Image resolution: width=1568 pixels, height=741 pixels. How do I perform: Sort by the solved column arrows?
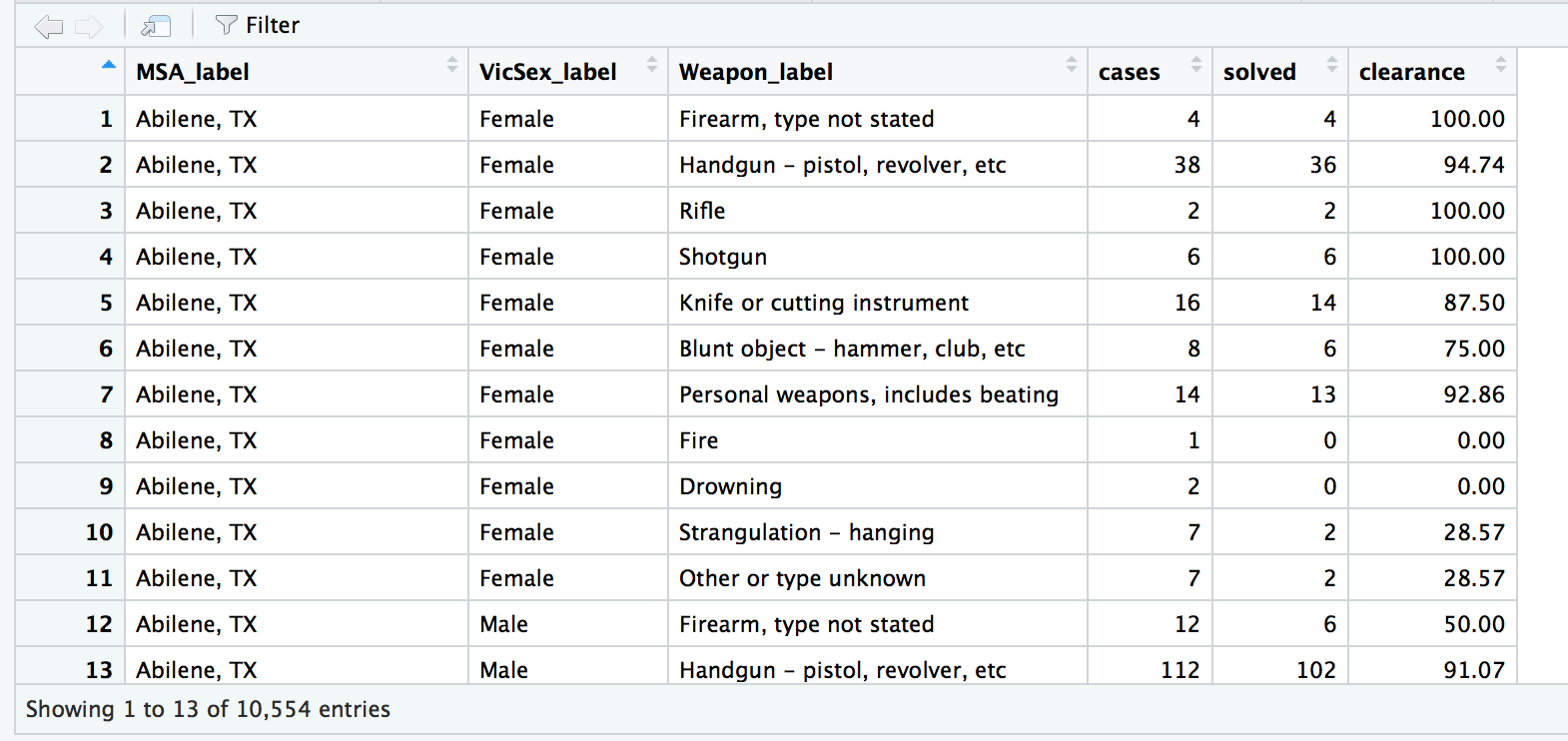(1332, 65)
